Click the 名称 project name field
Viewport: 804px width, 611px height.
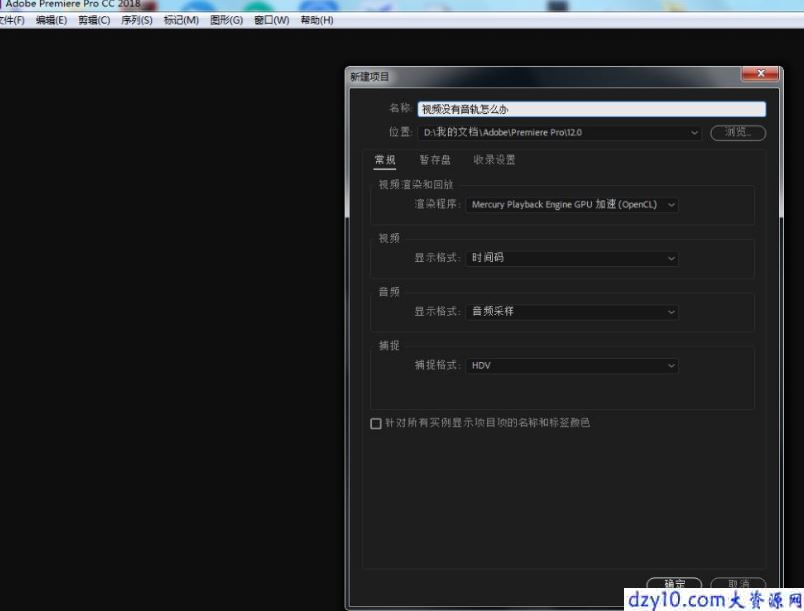[x=592, y=109]
